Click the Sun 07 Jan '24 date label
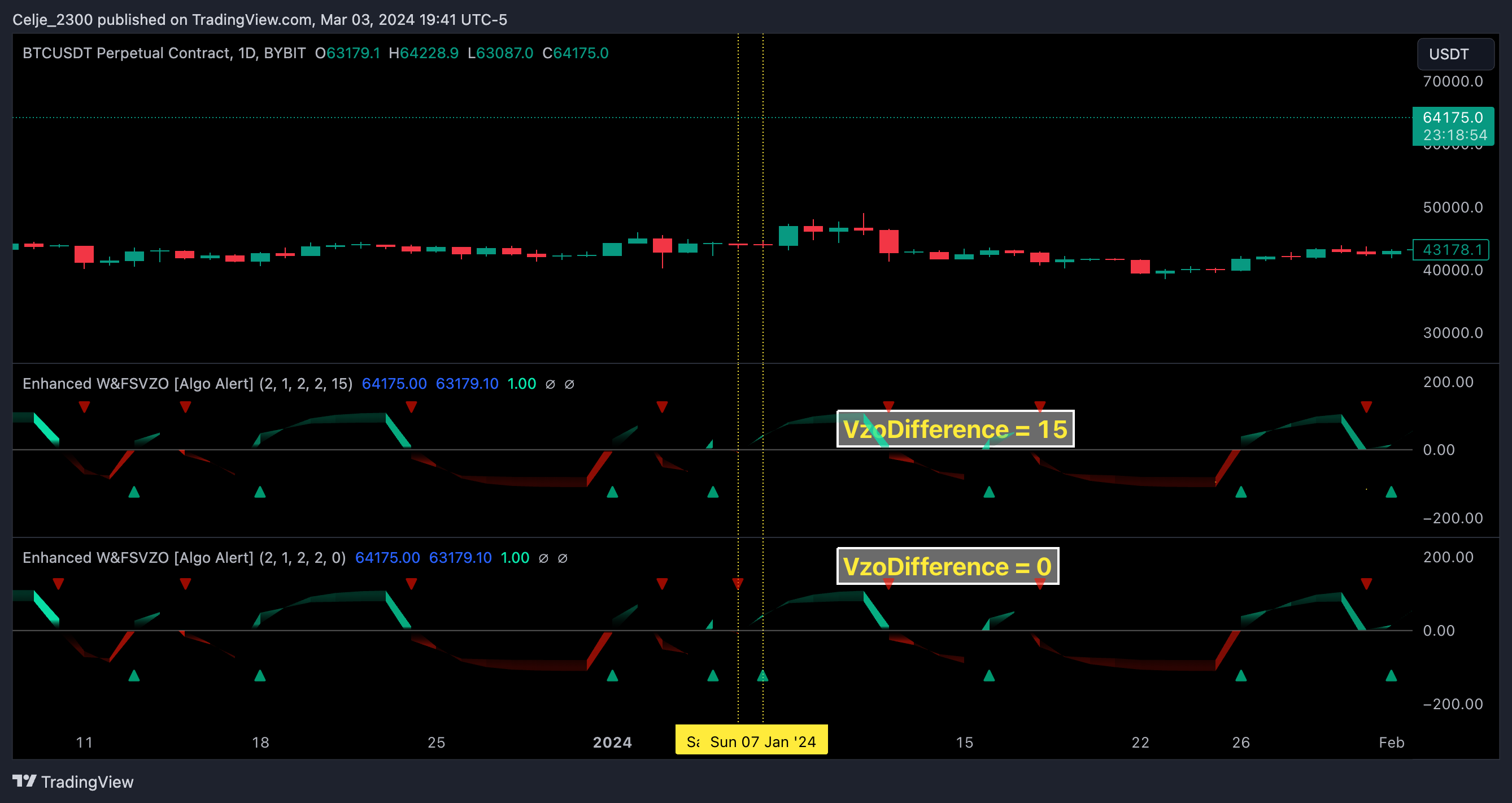The height and width of the screenshot is (803, 1512). pos(763,741)
